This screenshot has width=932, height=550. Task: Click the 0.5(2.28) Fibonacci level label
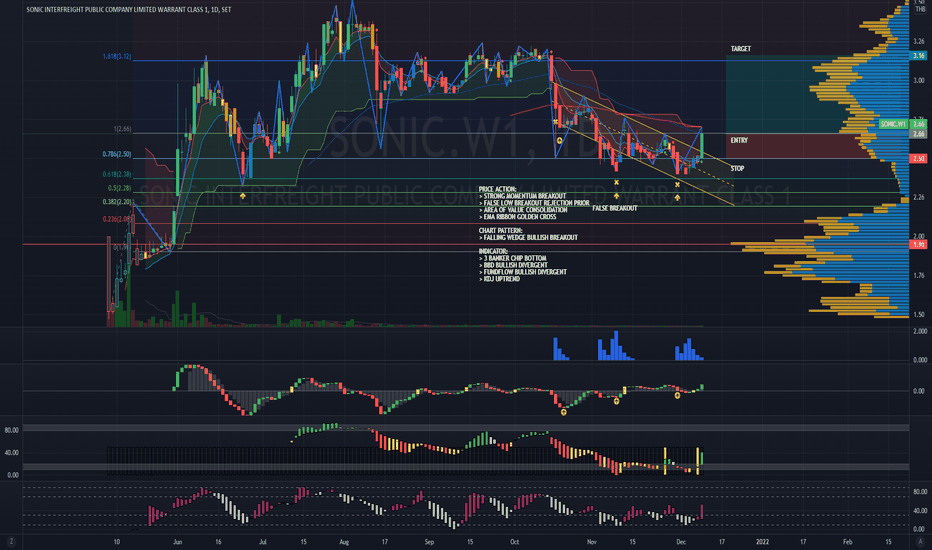click(119, 188)
